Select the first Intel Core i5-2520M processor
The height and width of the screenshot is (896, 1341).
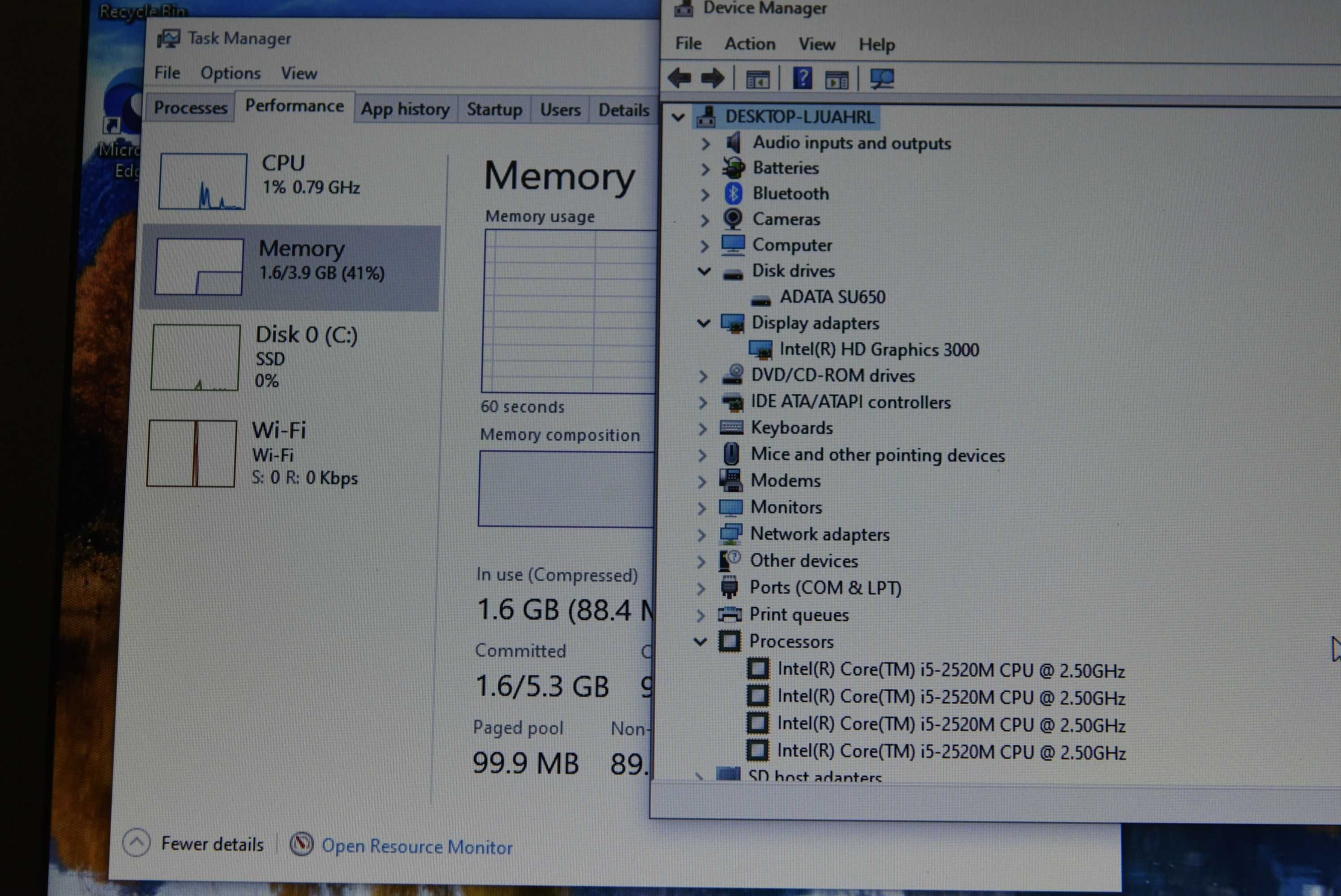click(x=951, y=670)
